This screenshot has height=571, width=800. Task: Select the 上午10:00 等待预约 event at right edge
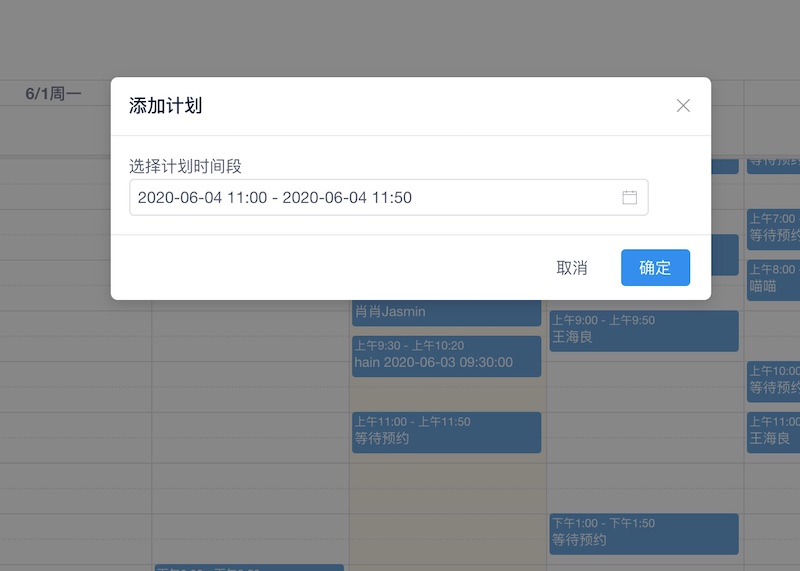tap(773, 381)
